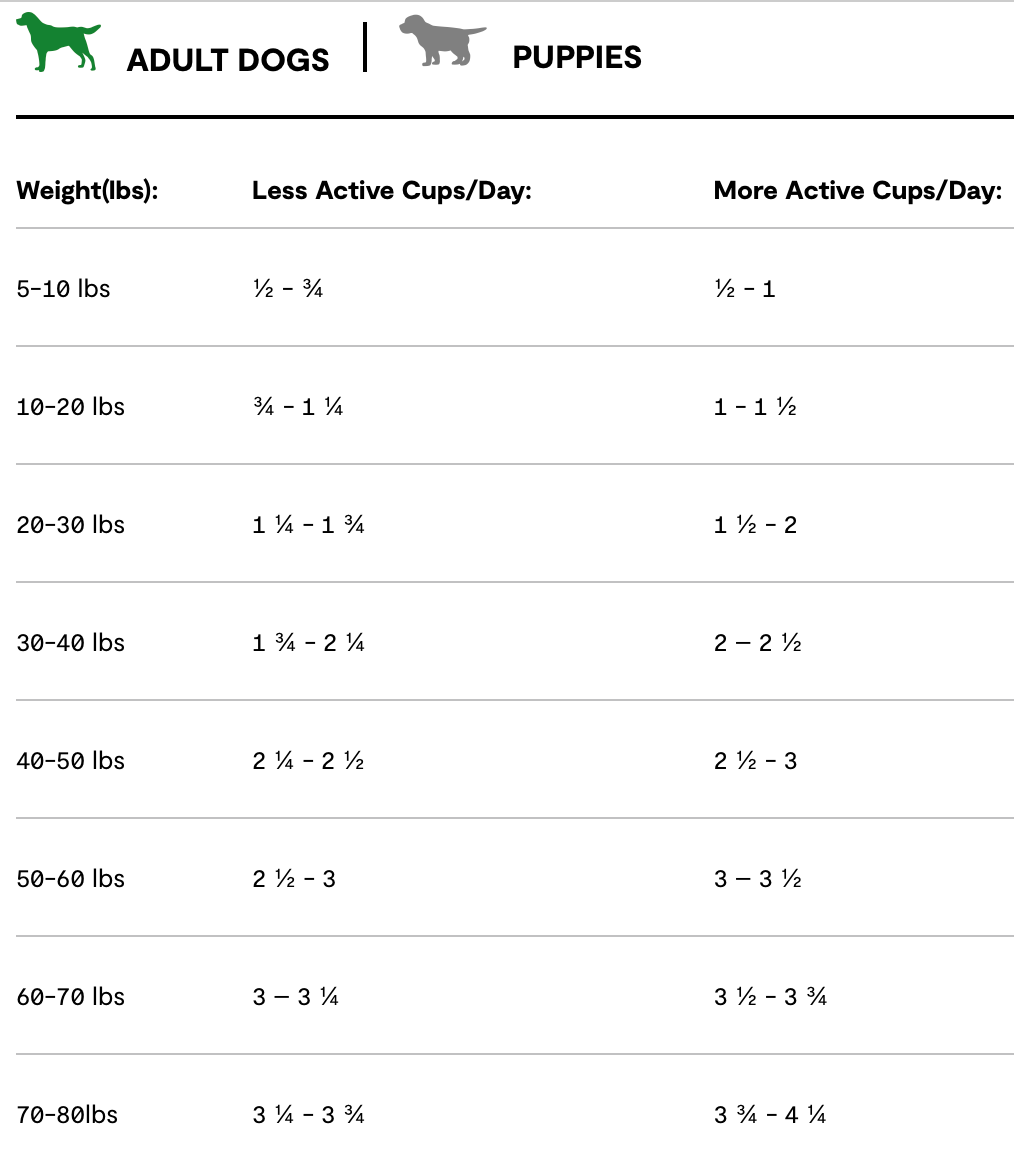
Task: Select the more active value 3 ¾ - 4 ¼
Action: [770, 1115]
